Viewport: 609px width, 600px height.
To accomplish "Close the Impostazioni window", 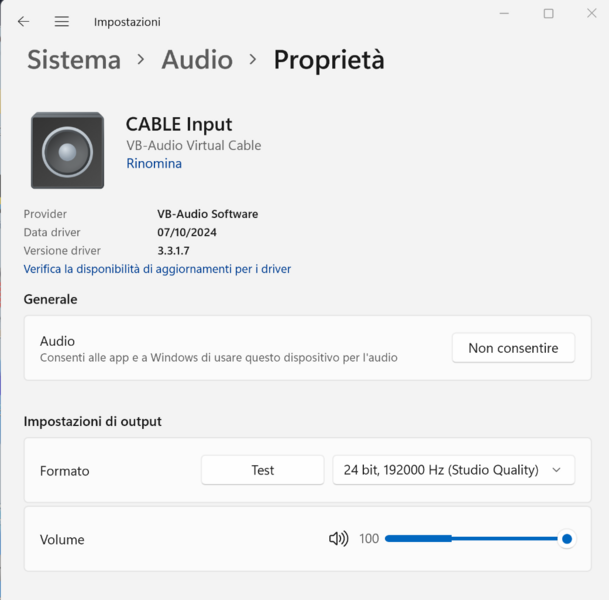I will click(594, 13).
